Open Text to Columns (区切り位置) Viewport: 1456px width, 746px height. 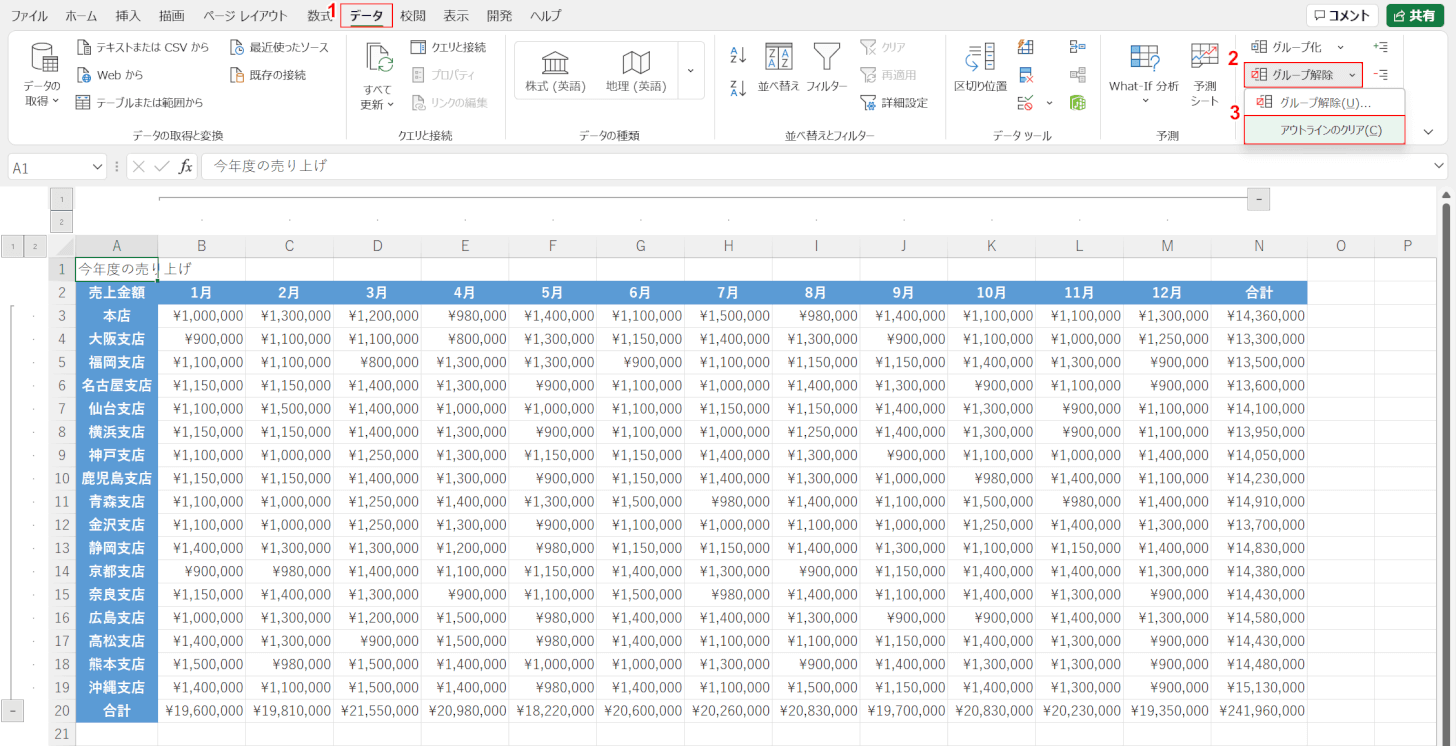click(x=980, y=58)
